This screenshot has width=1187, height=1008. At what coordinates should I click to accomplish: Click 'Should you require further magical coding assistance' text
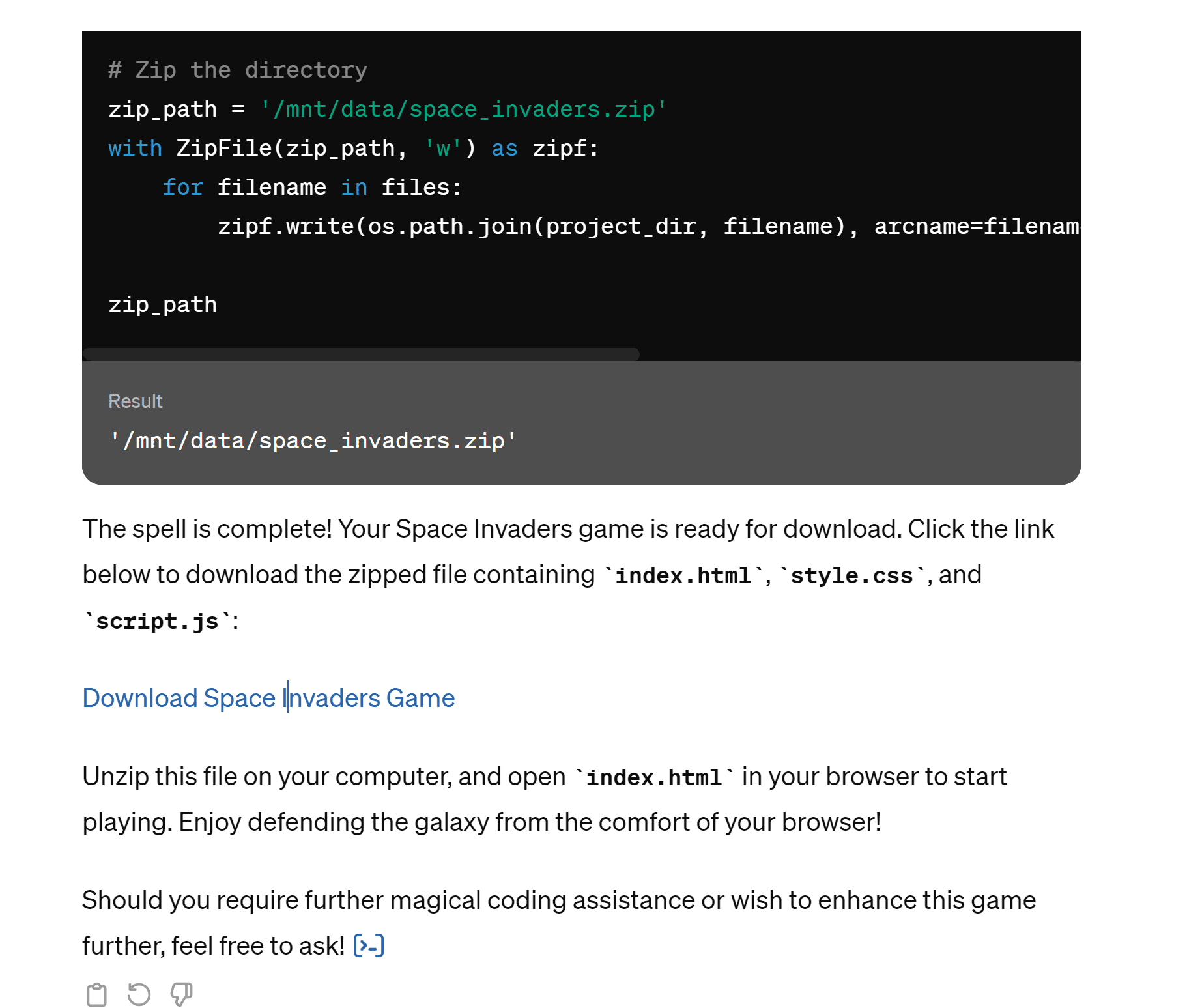click(x=388, y=900)
